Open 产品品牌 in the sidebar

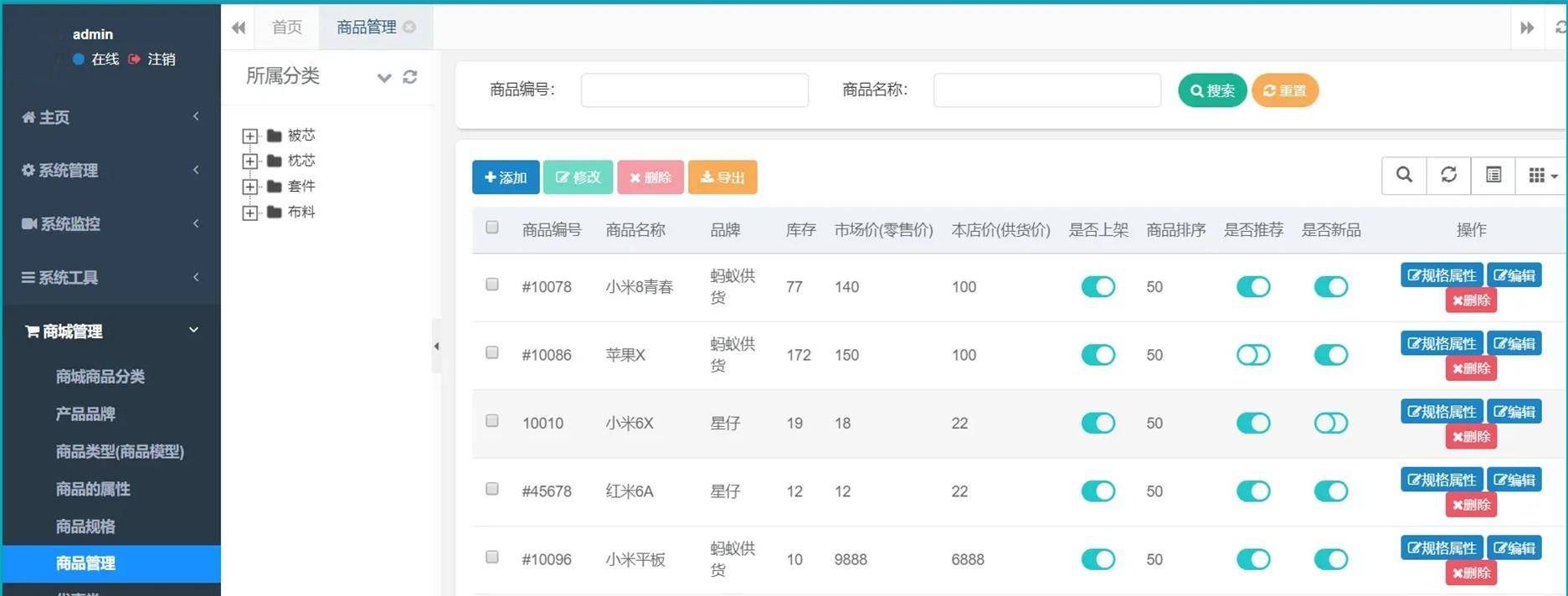(85, 414)
